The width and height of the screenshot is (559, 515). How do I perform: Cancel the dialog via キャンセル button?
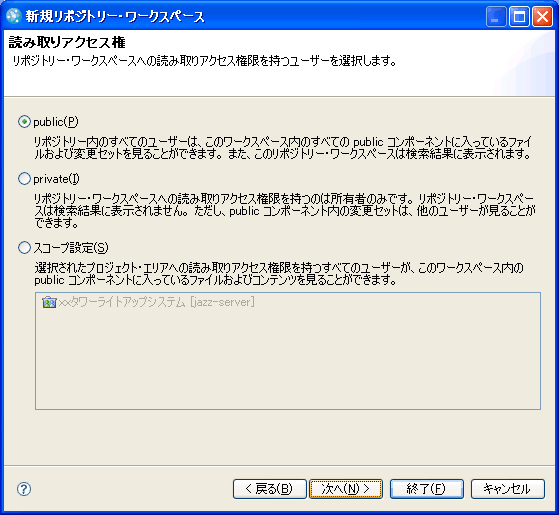508,489
